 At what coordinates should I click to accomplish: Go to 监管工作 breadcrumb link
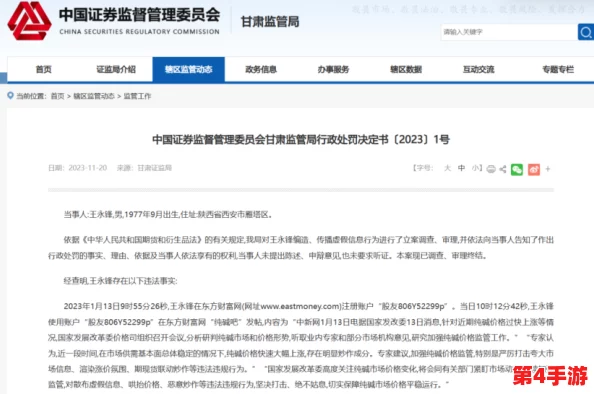coord(137,96)
